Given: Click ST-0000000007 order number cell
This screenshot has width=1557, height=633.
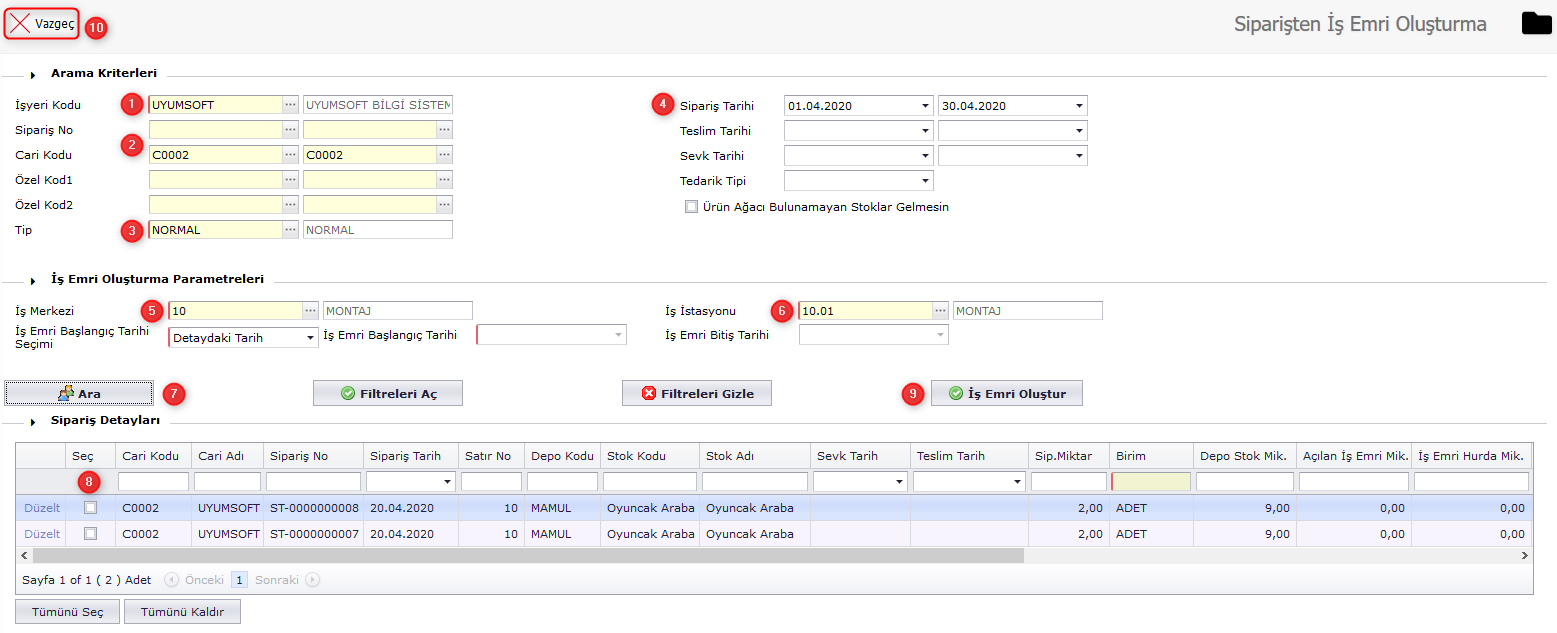Looking at the screenshot, I should [314, 534].
